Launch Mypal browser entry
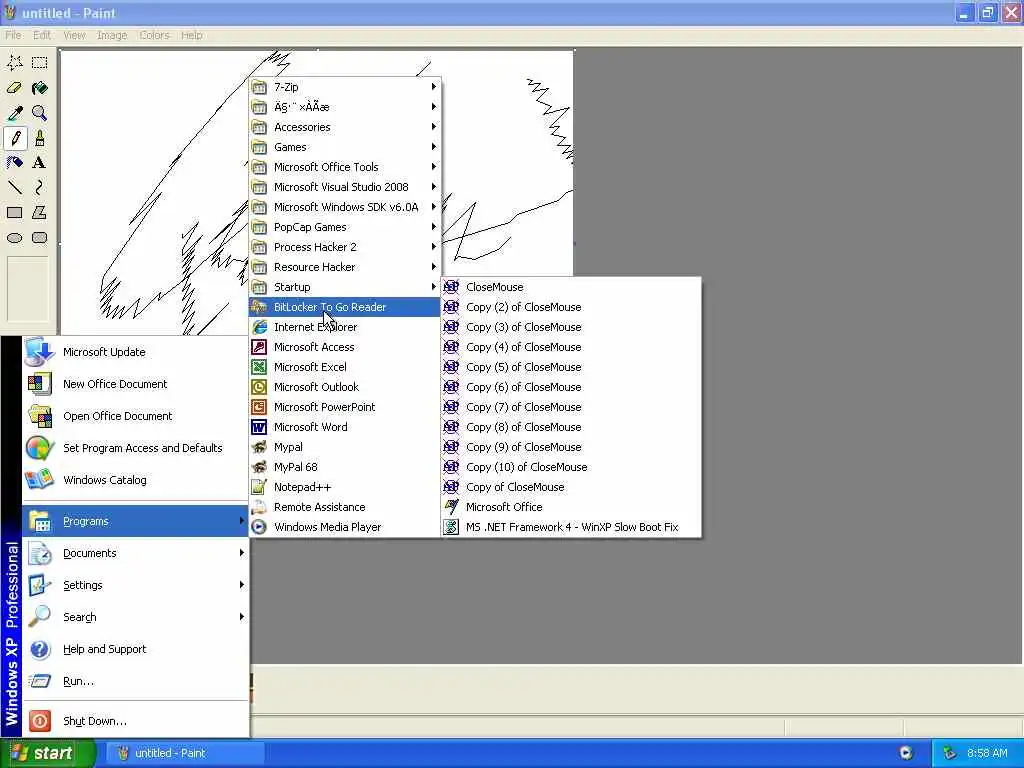The width and height of the screenshot is (1024, 768). [x=345, y=447]
